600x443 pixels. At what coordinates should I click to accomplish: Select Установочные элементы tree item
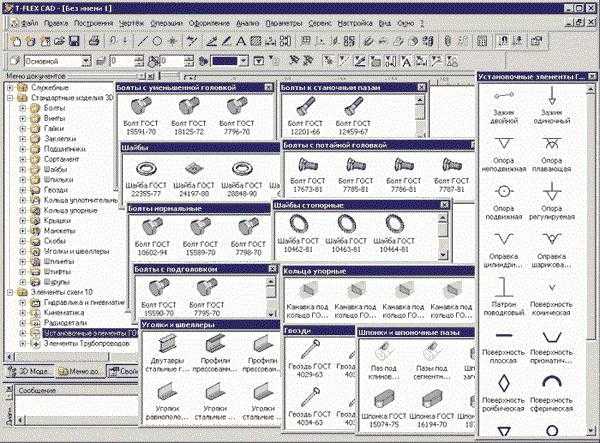[x=90, y=333]
